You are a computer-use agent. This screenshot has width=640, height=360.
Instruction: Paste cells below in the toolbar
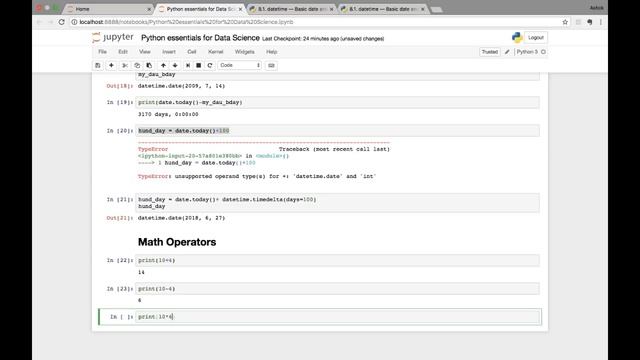(x=149, y=65)
